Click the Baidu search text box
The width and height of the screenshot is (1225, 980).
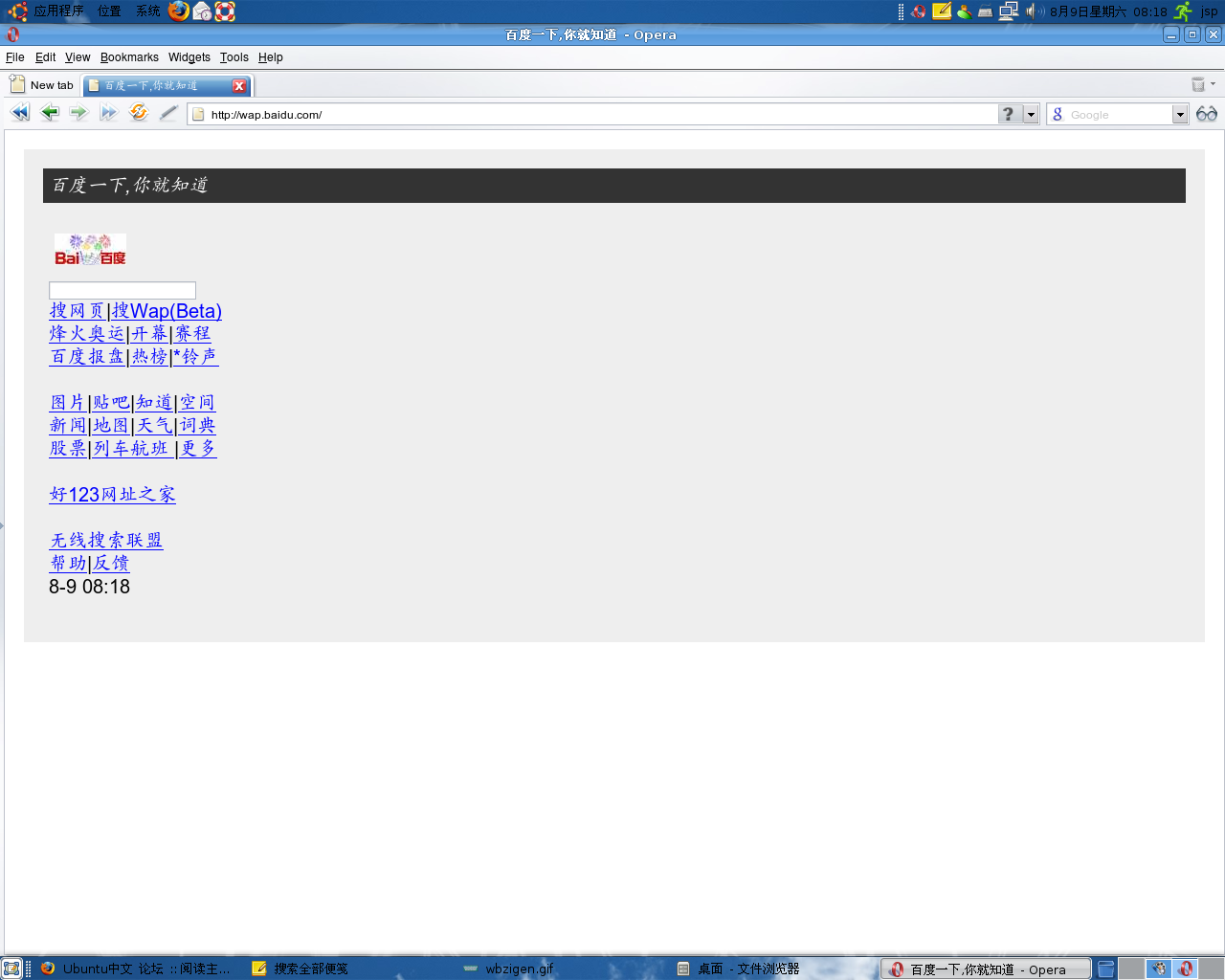(122, 290)
